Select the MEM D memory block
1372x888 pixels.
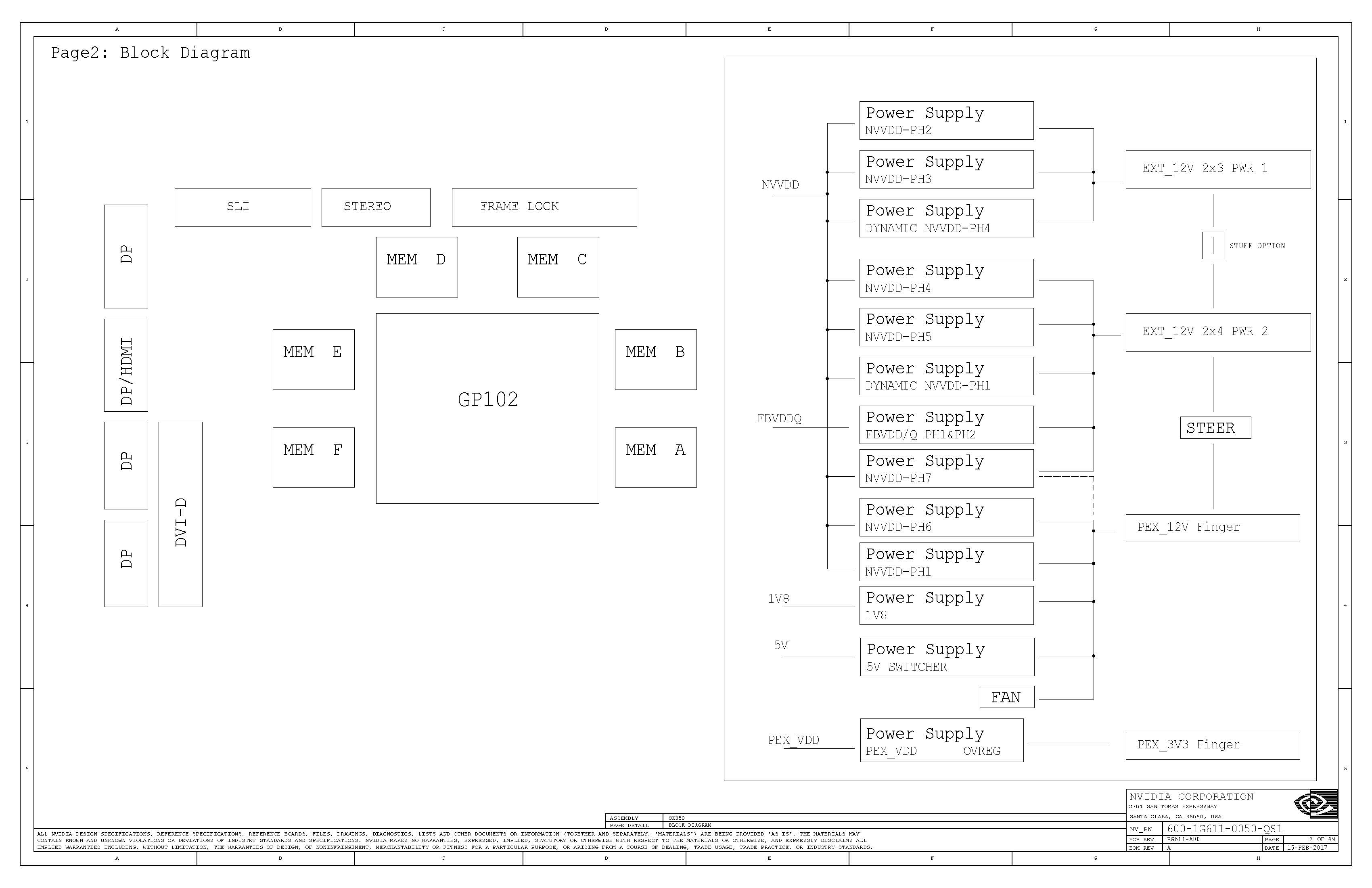coord(416,267)
